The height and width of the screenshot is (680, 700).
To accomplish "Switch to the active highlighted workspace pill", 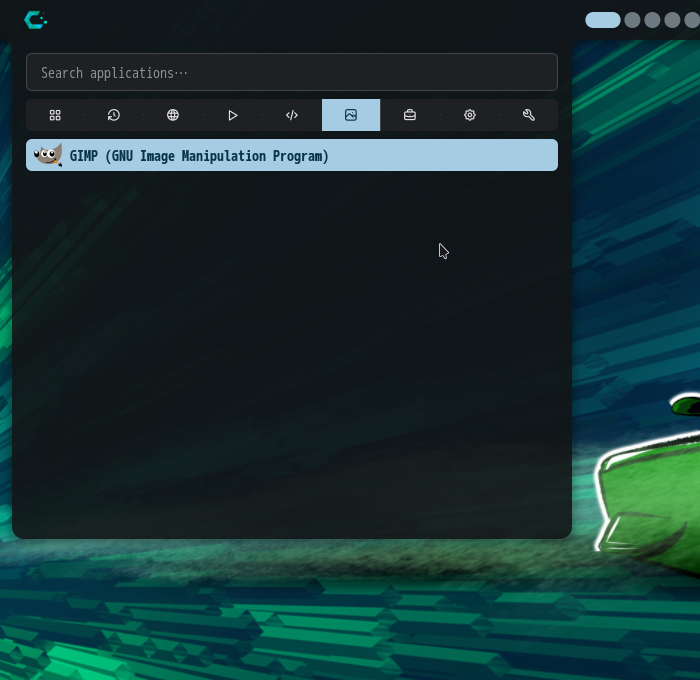I will 603,20.
